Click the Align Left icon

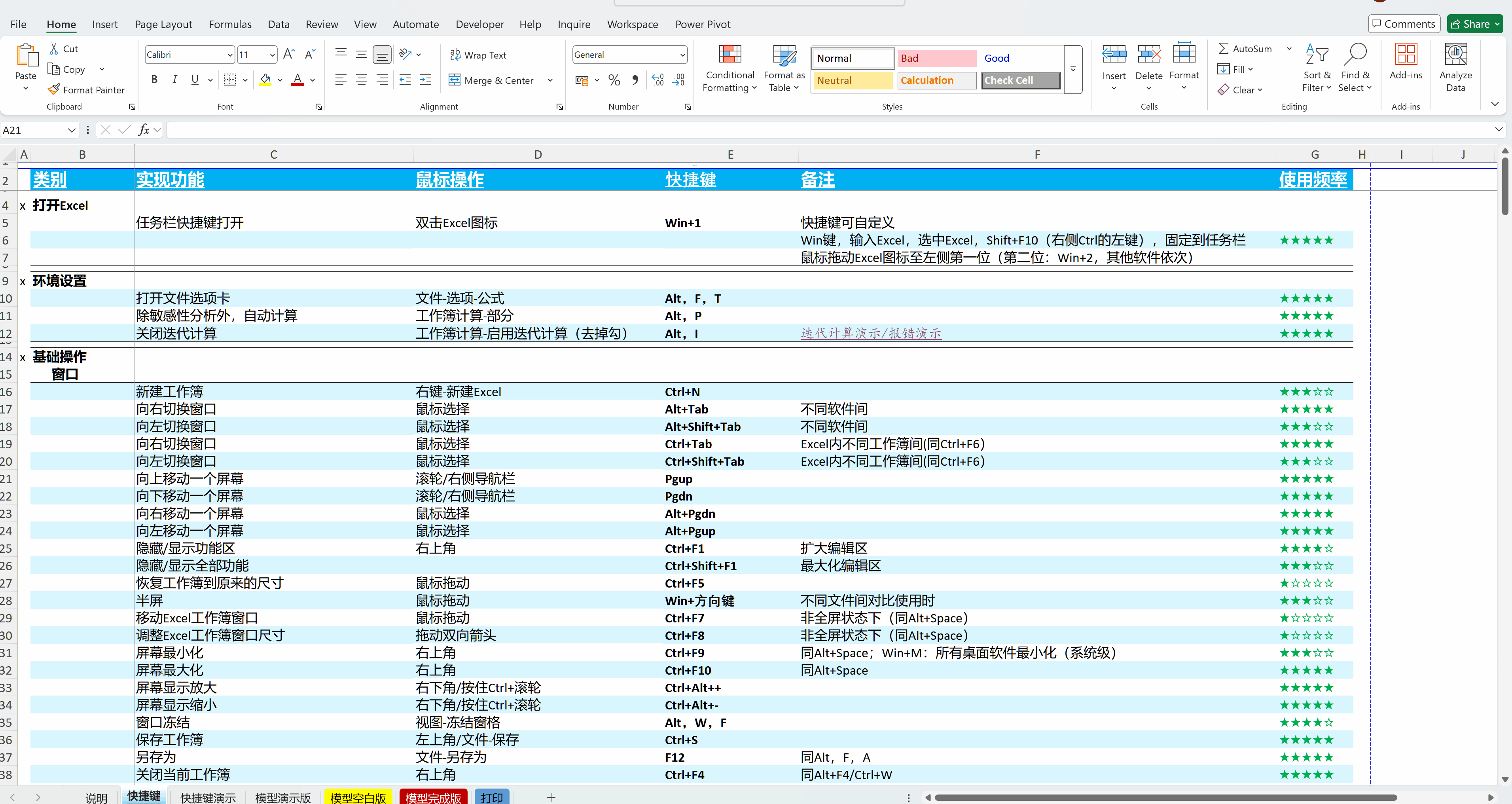coord(341,80)
